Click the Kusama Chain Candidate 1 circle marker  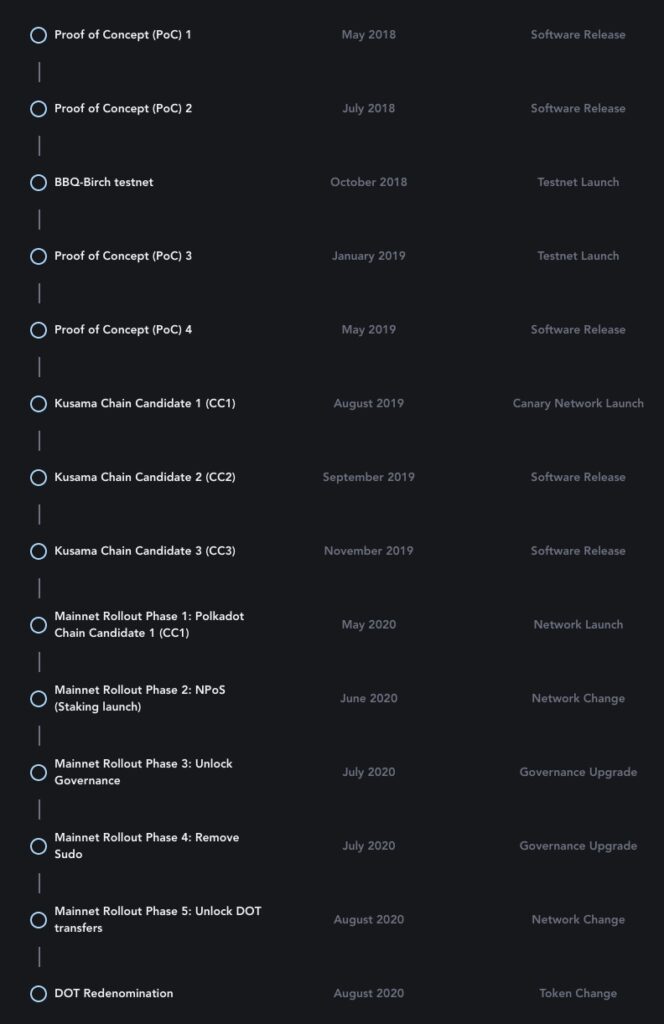coord(38,404)
